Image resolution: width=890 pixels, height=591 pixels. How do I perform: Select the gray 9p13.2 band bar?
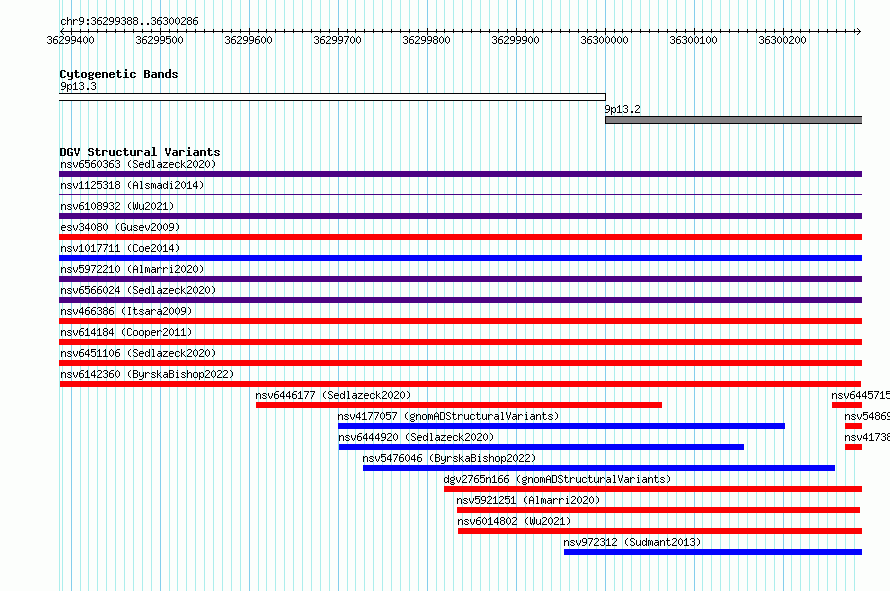coord(733,120)
